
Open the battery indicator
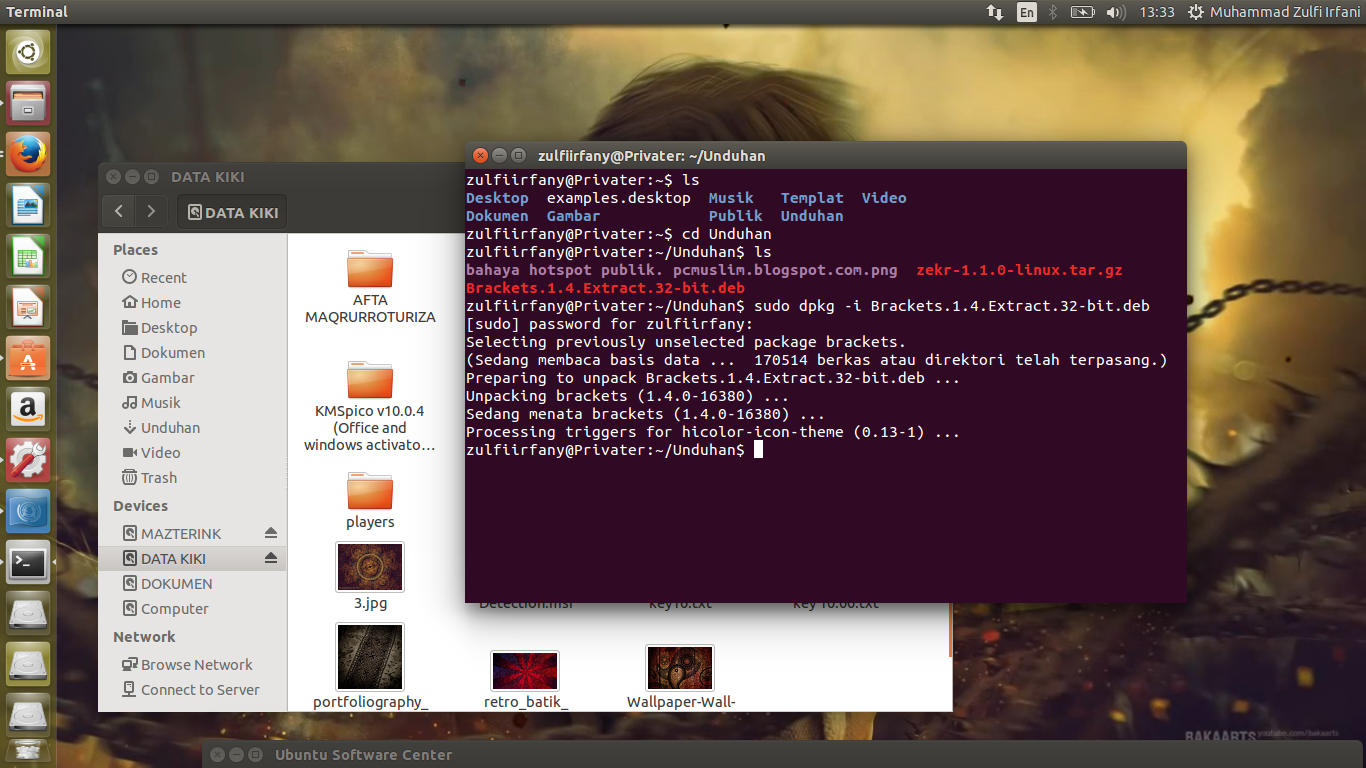click(x=1082, y=12)
